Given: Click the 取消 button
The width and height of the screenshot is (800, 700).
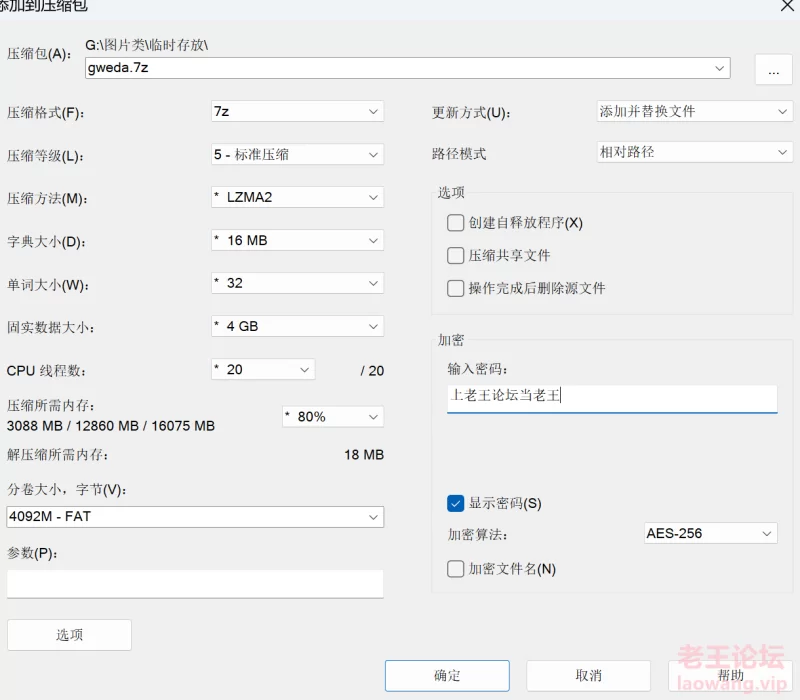Looking at the screenshot, I should (x=588, y=676).
